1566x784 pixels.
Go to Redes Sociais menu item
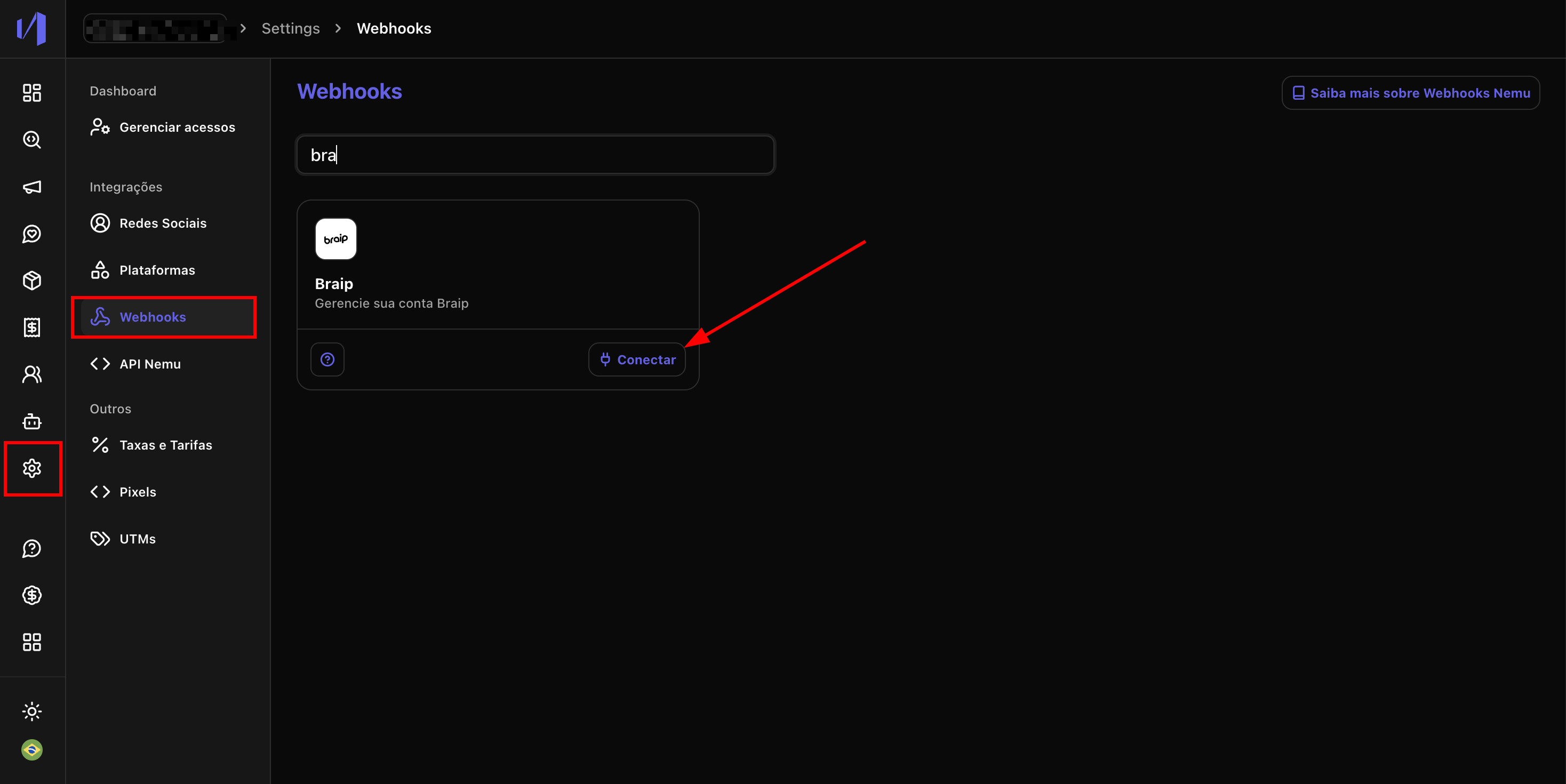[x=162, y=223]
